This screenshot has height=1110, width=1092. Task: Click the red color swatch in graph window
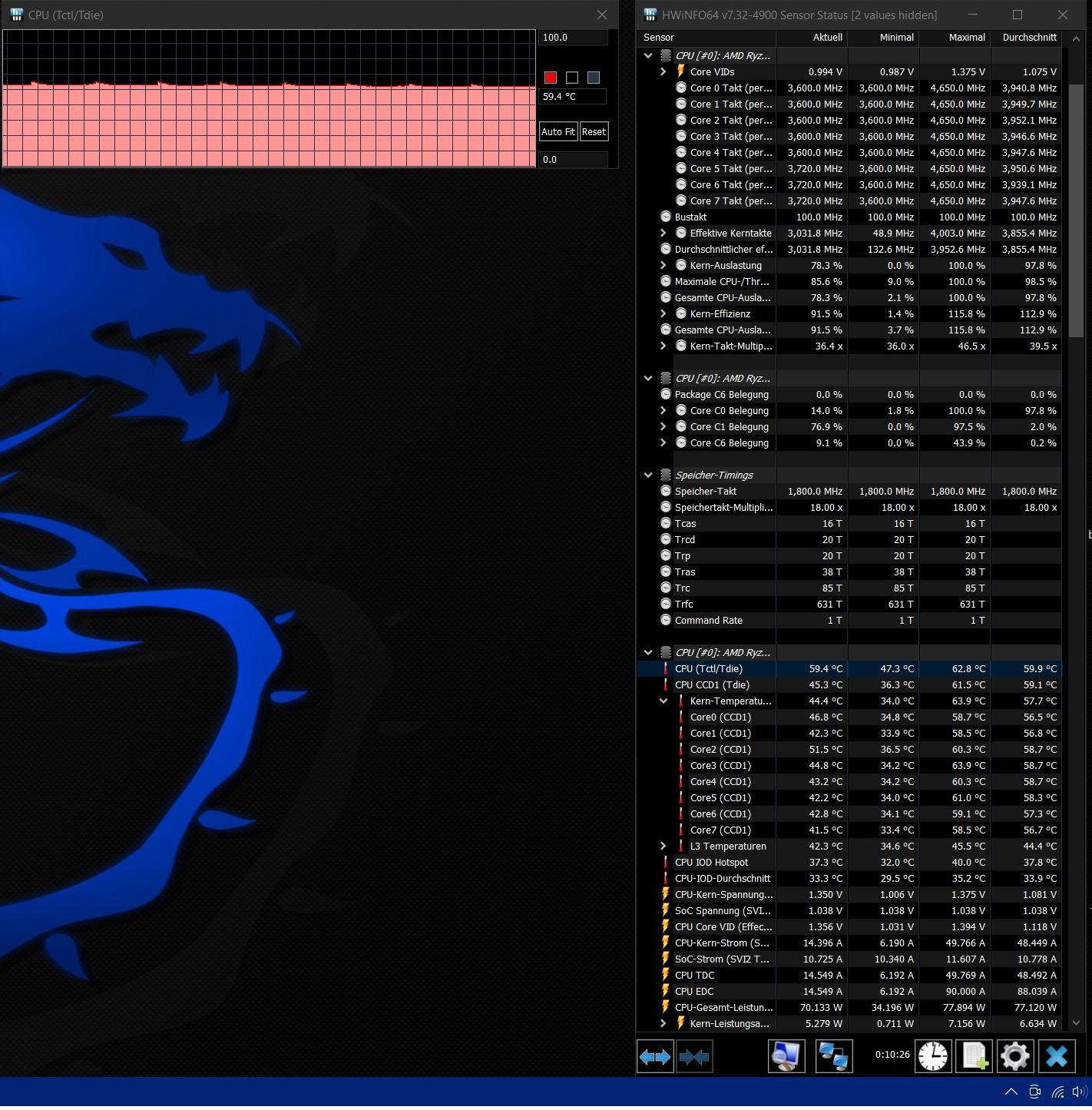point(551,78)
